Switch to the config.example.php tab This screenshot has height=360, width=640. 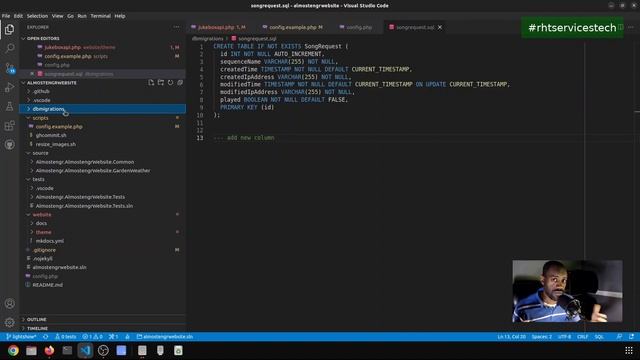293,27
